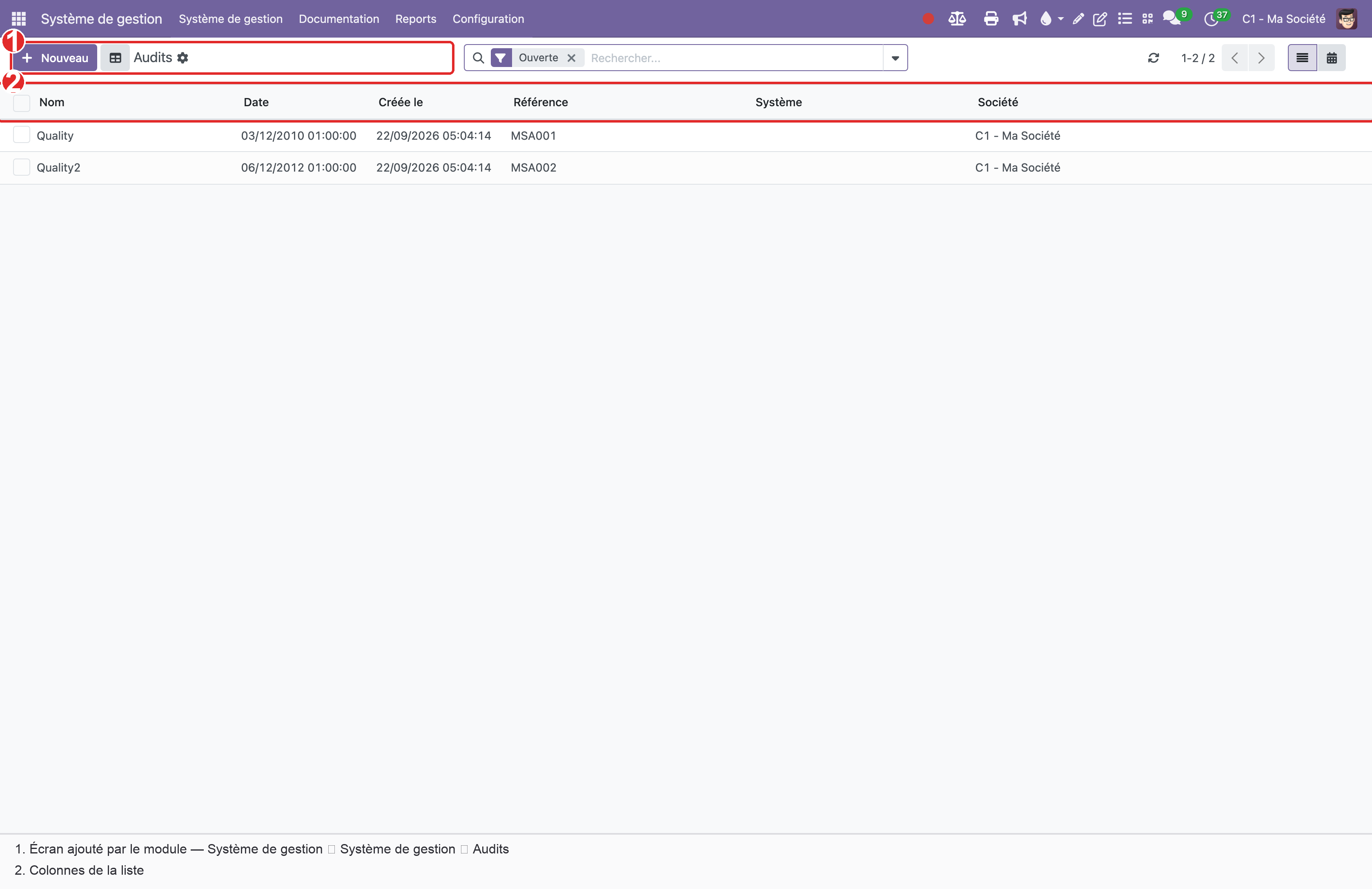Open conversations with badge 9
Viewport: 1372px width, 889px height.
[1176, 18]
